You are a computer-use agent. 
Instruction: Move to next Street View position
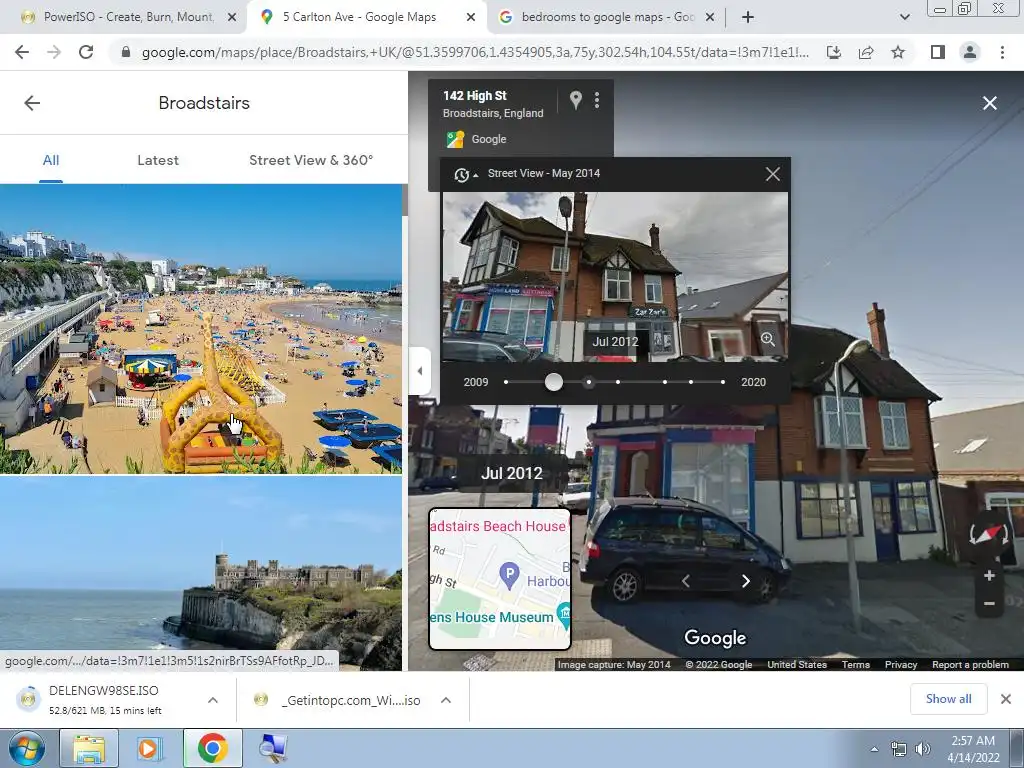[x=746, y=581]
